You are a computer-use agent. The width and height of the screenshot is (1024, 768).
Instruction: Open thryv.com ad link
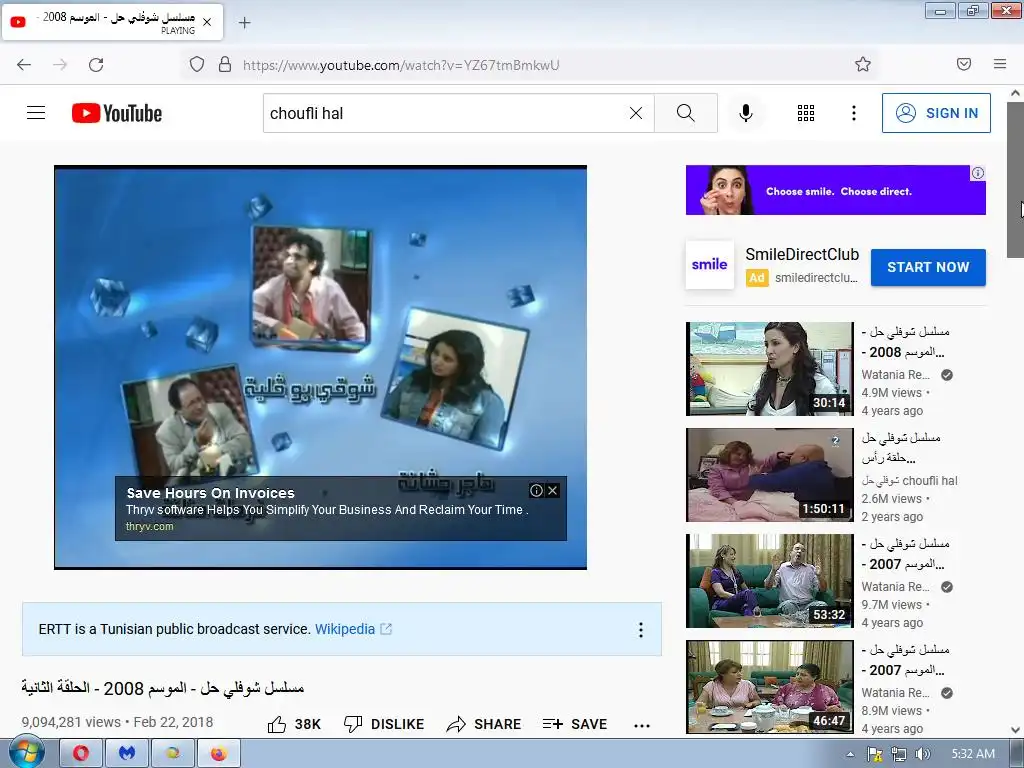[x=150, y=526]
